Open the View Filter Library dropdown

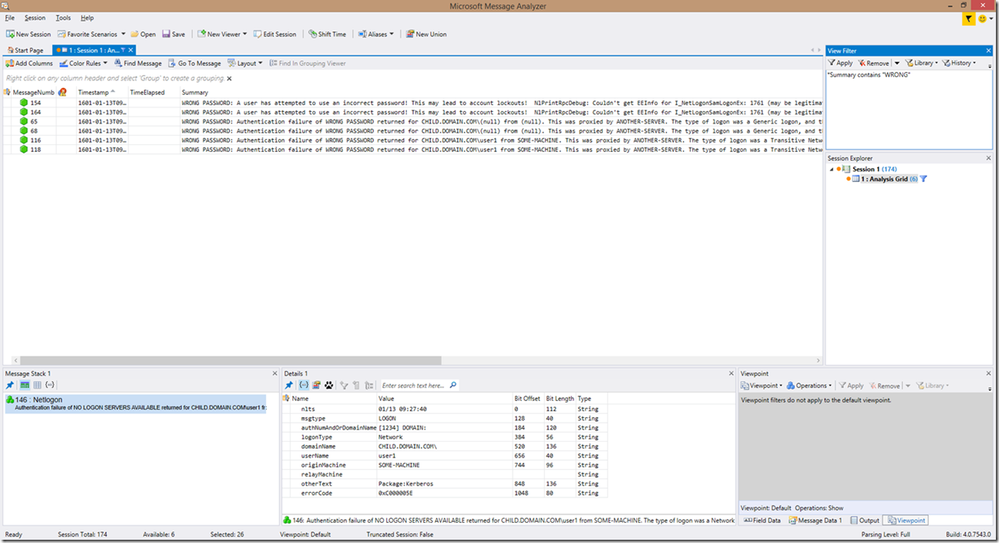pos(922,63)
